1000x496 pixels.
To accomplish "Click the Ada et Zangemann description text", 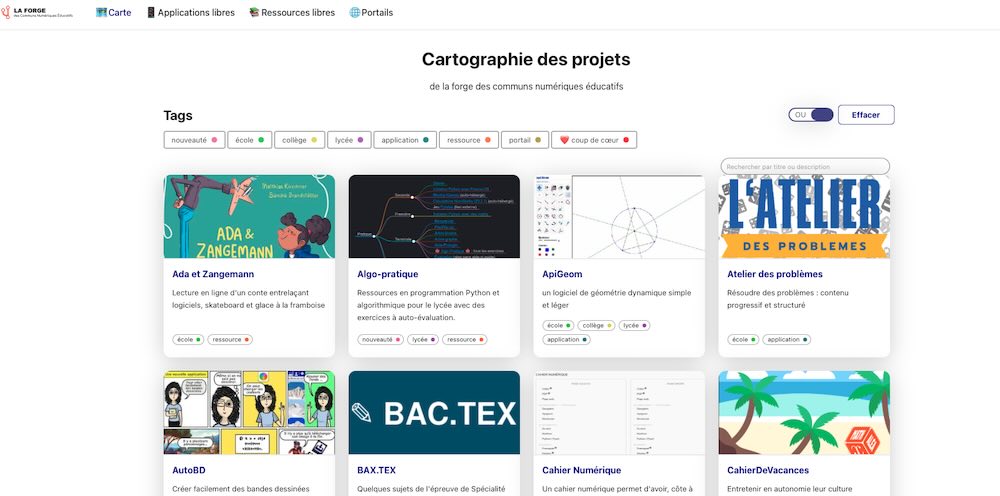I will [249, 299].
